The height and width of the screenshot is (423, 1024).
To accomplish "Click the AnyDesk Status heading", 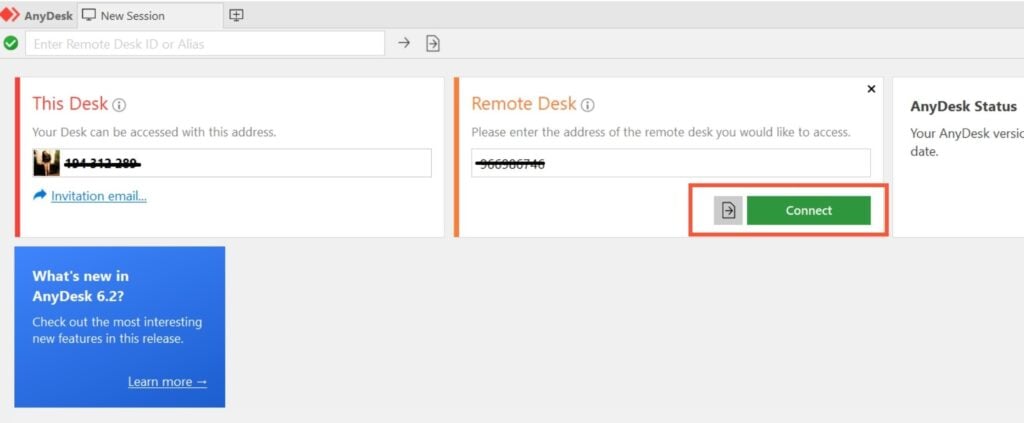I will click(963, 106).
